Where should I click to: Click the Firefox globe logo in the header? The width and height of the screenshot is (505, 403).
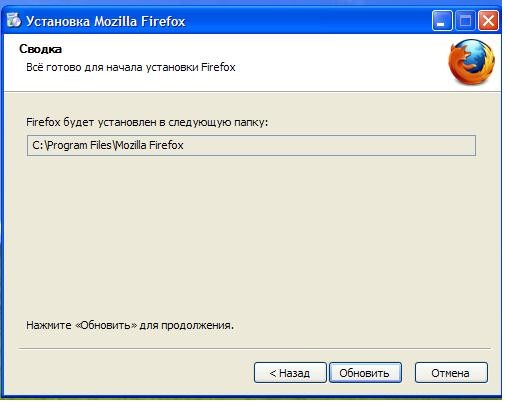point(471,61)
